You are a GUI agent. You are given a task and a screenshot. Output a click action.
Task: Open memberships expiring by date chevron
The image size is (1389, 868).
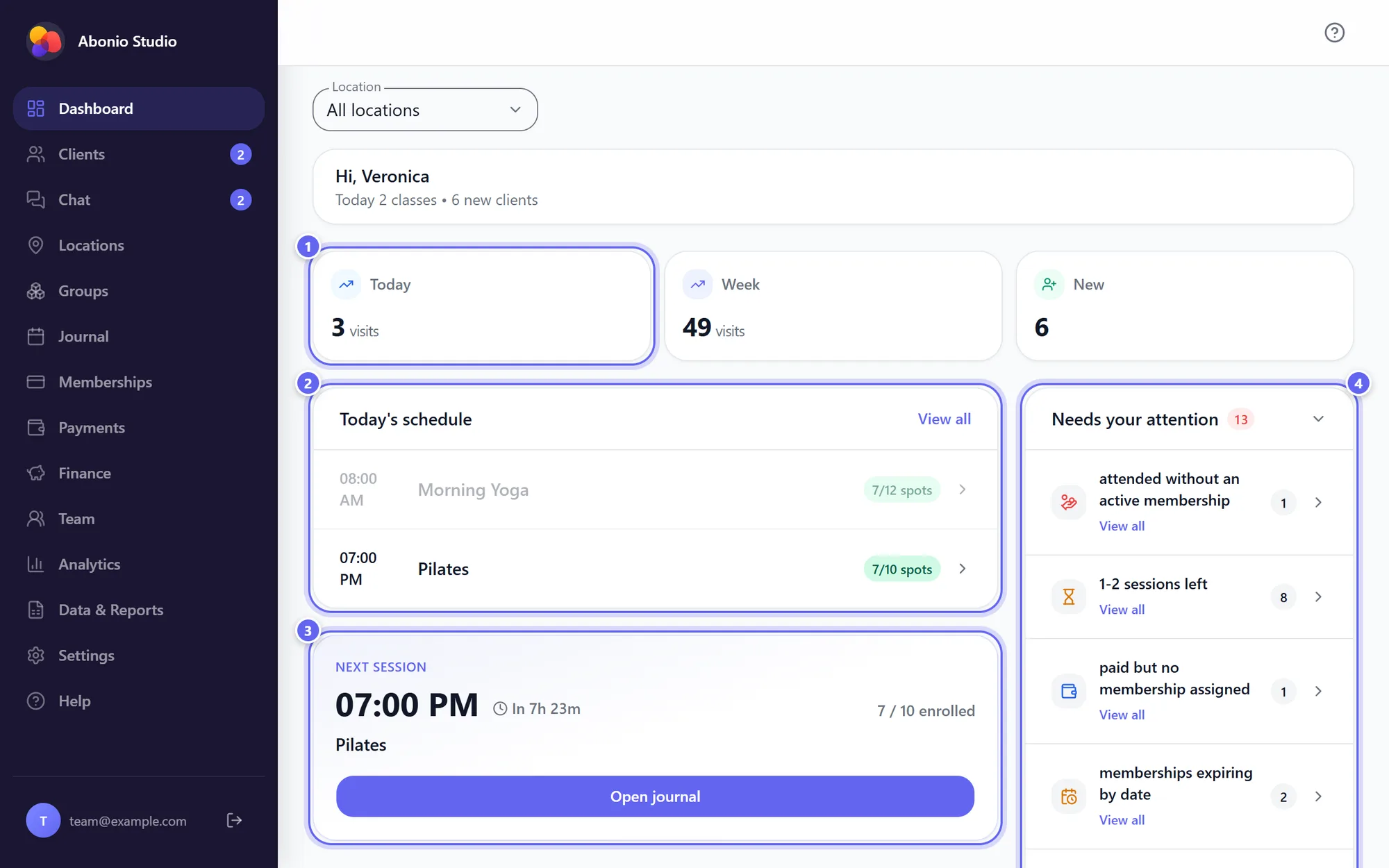tap(1318, 796)
